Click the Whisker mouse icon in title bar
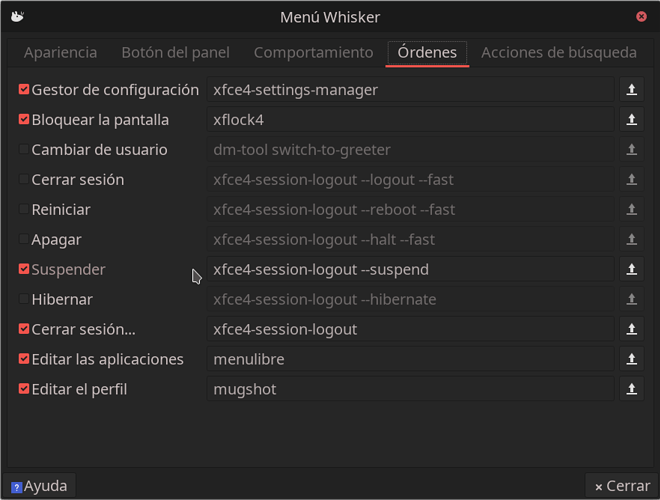The image size is (660, 500). [x=17, y=16]
